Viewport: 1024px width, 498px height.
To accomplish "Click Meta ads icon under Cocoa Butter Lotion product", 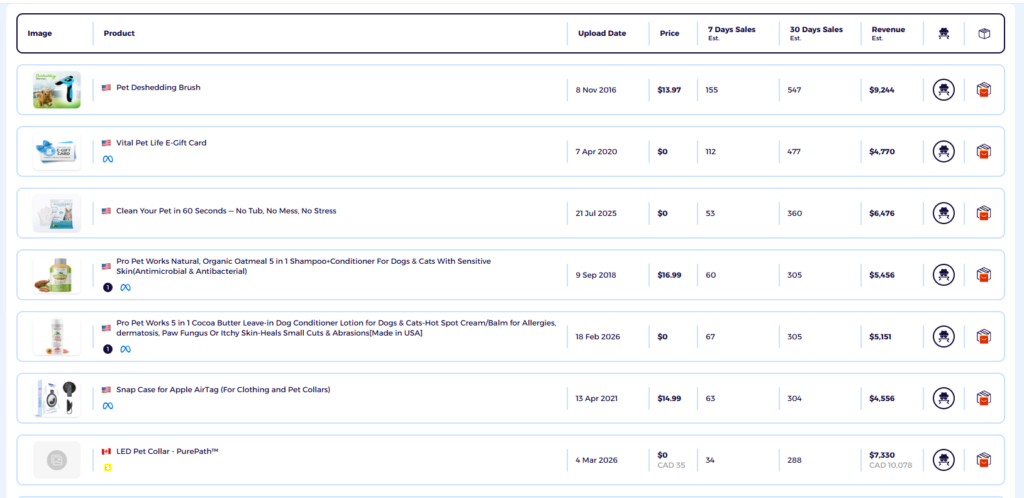I will [125, 349].
